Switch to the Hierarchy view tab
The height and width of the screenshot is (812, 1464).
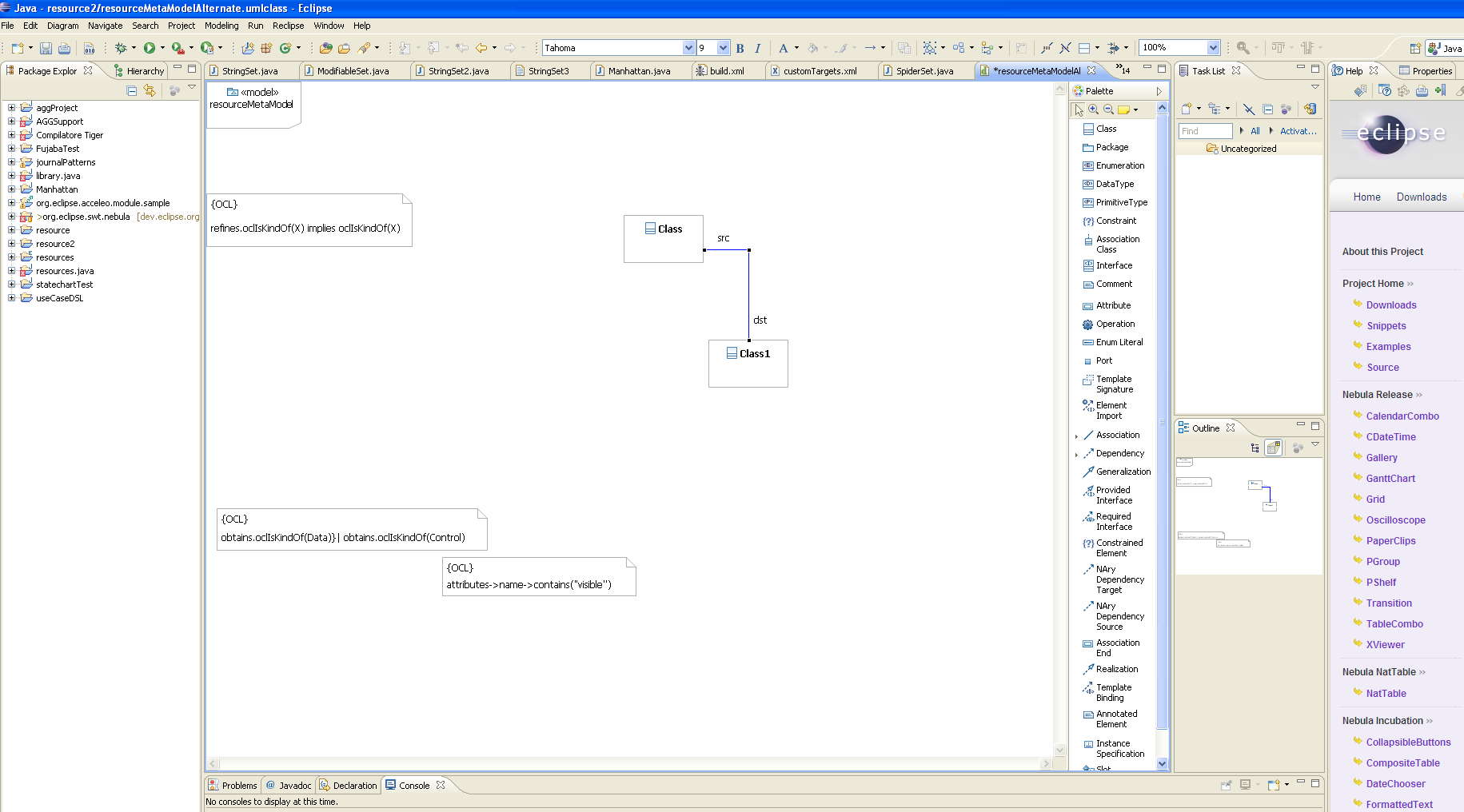[139, 71]
